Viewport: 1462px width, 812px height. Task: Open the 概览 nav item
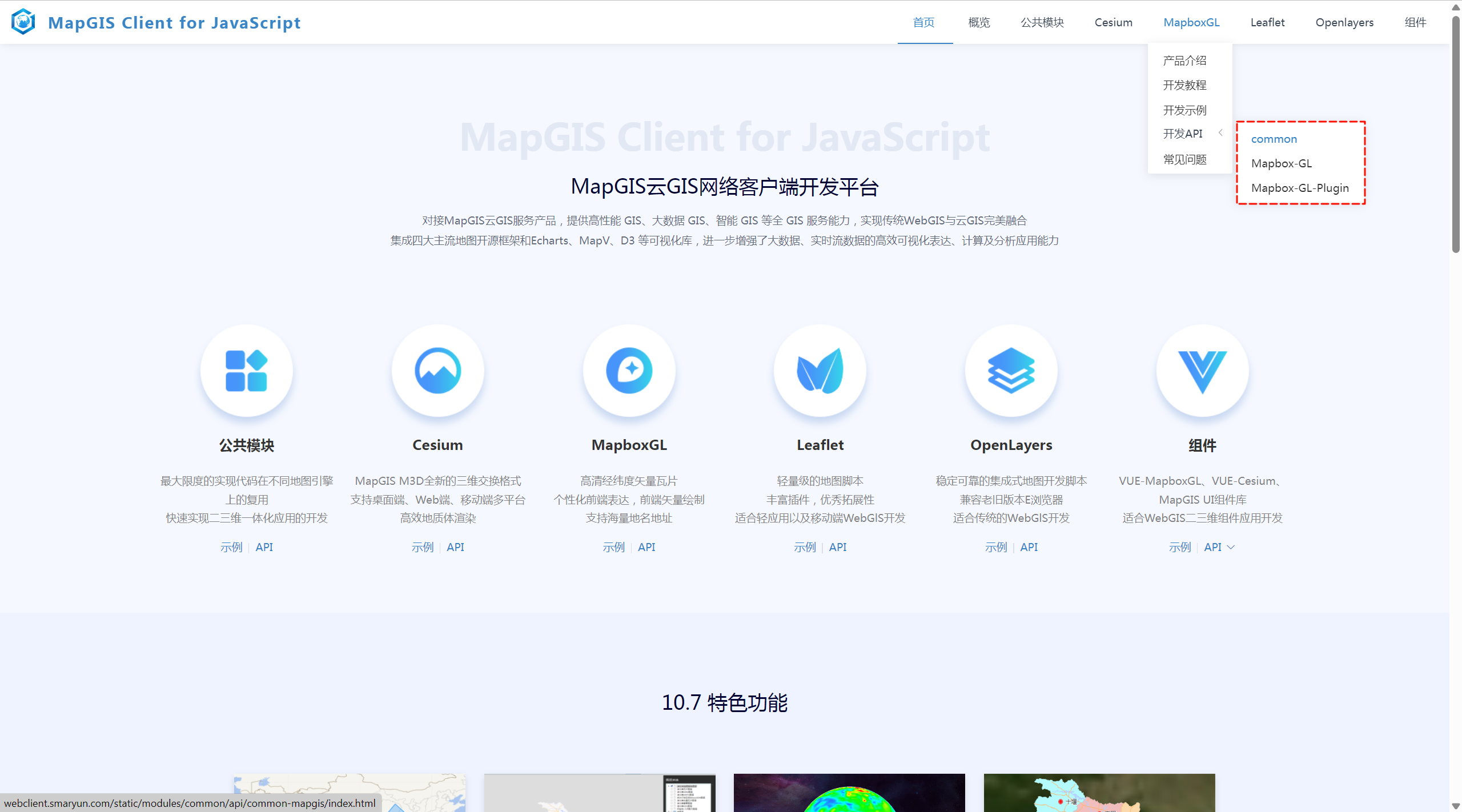pyautogui.click(x=978, y=22)
